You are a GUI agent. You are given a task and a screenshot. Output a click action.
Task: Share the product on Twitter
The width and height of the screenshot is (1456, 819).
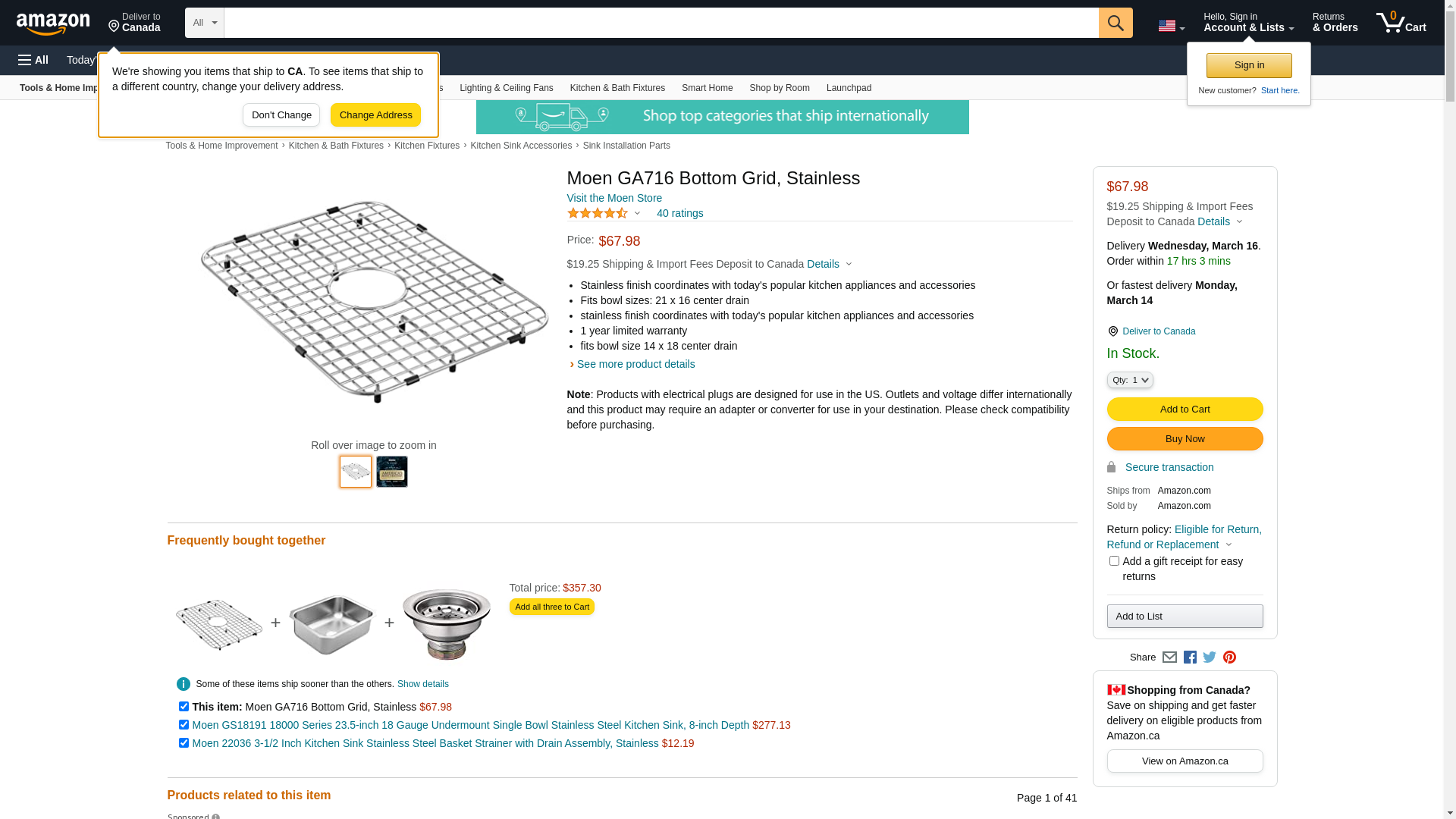pyautogui.click(x=1210, y=657)
